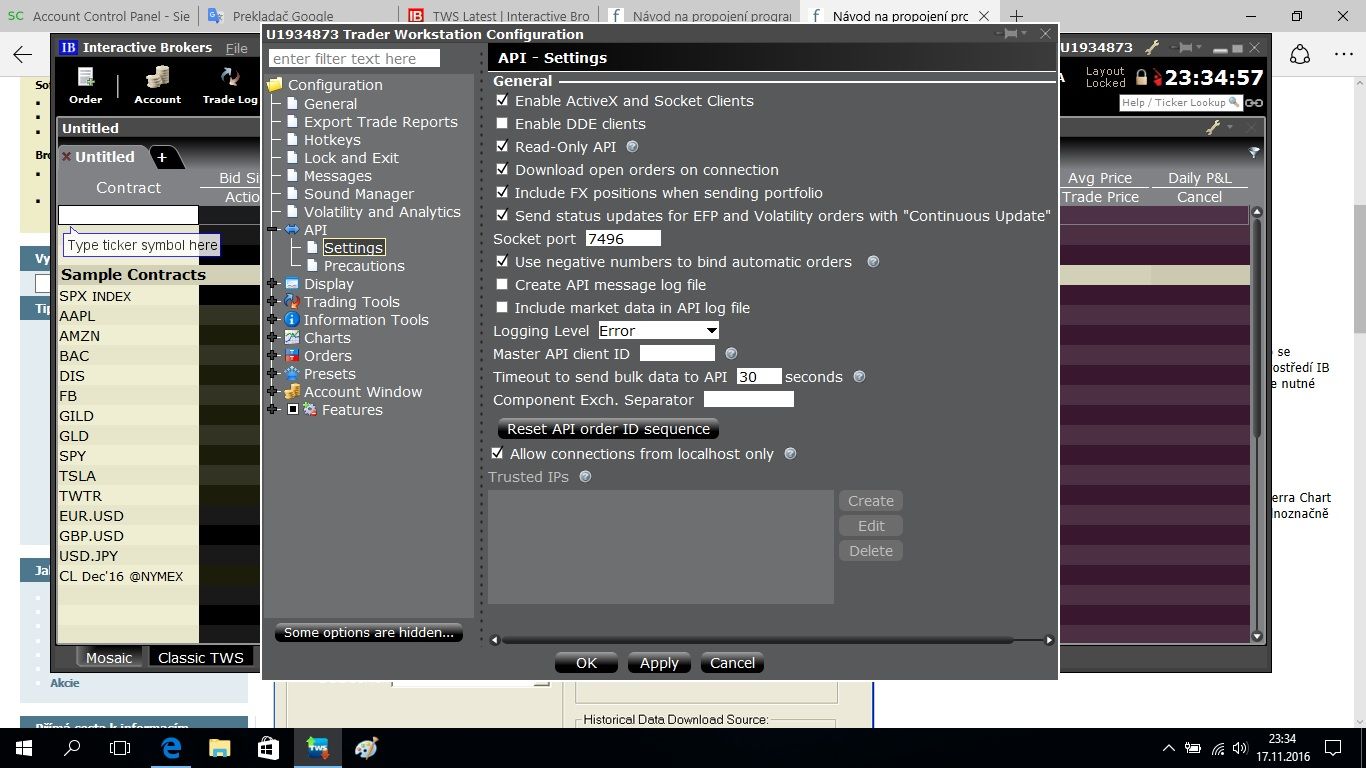This screenshot has width=1366, height=768.
Task: Open the Account window icon in TWS
Action: click(x=157, y=85)
